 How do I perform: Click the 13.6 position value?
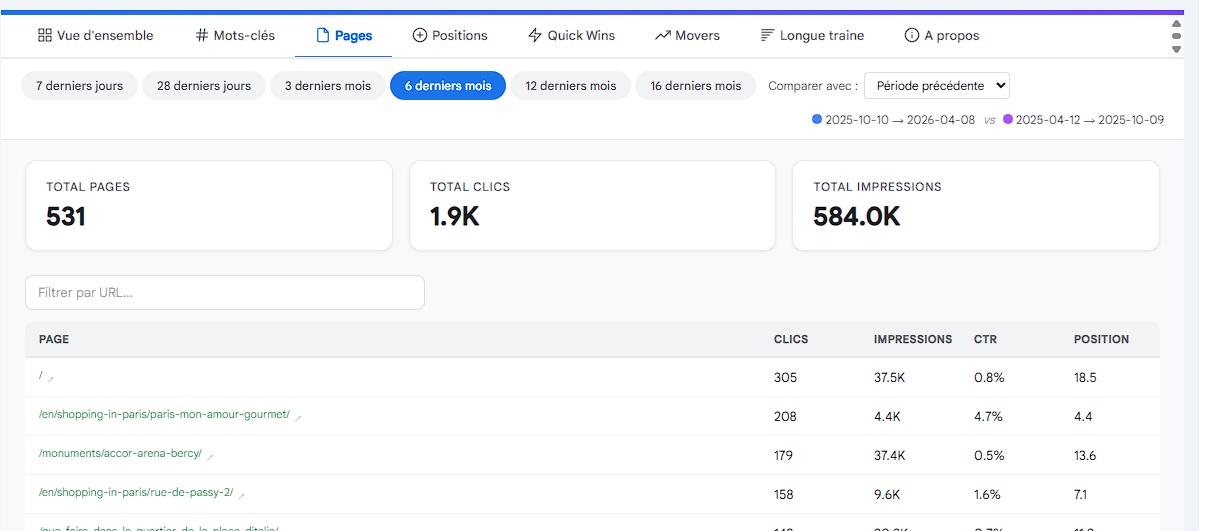click(1085, 455)
